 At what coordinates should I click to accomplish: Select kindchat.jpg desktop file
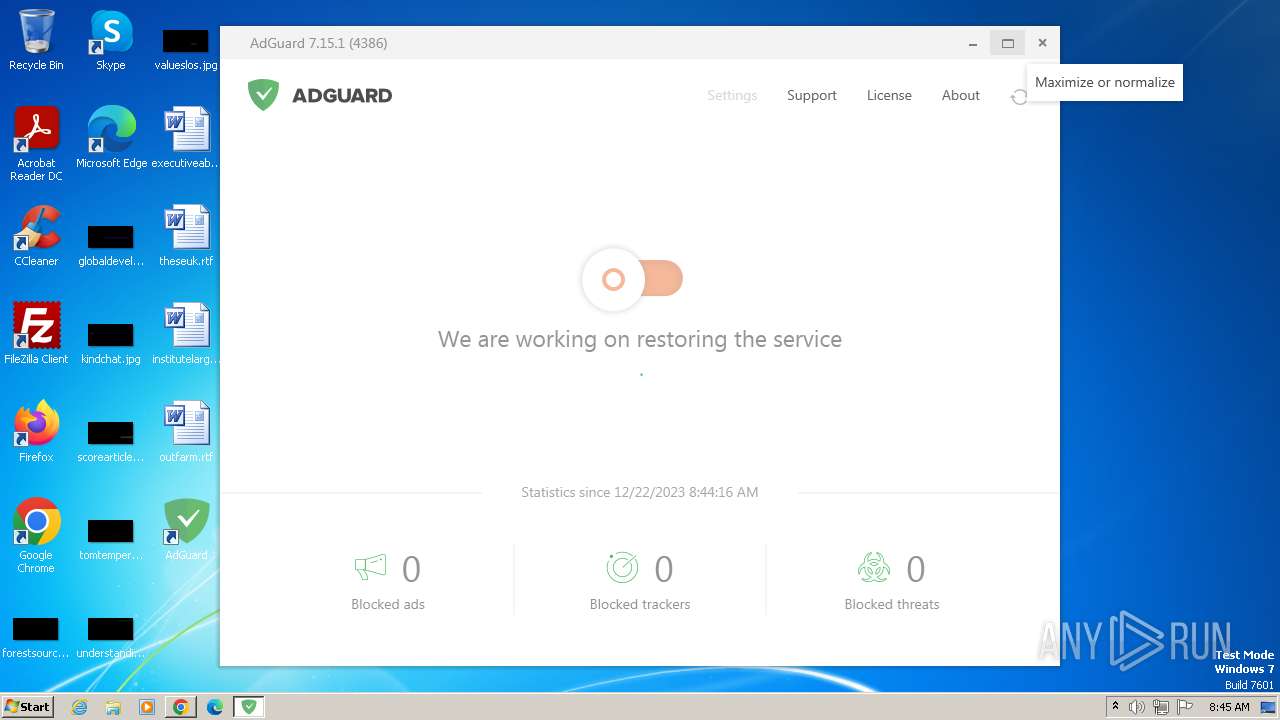(111, 342)
